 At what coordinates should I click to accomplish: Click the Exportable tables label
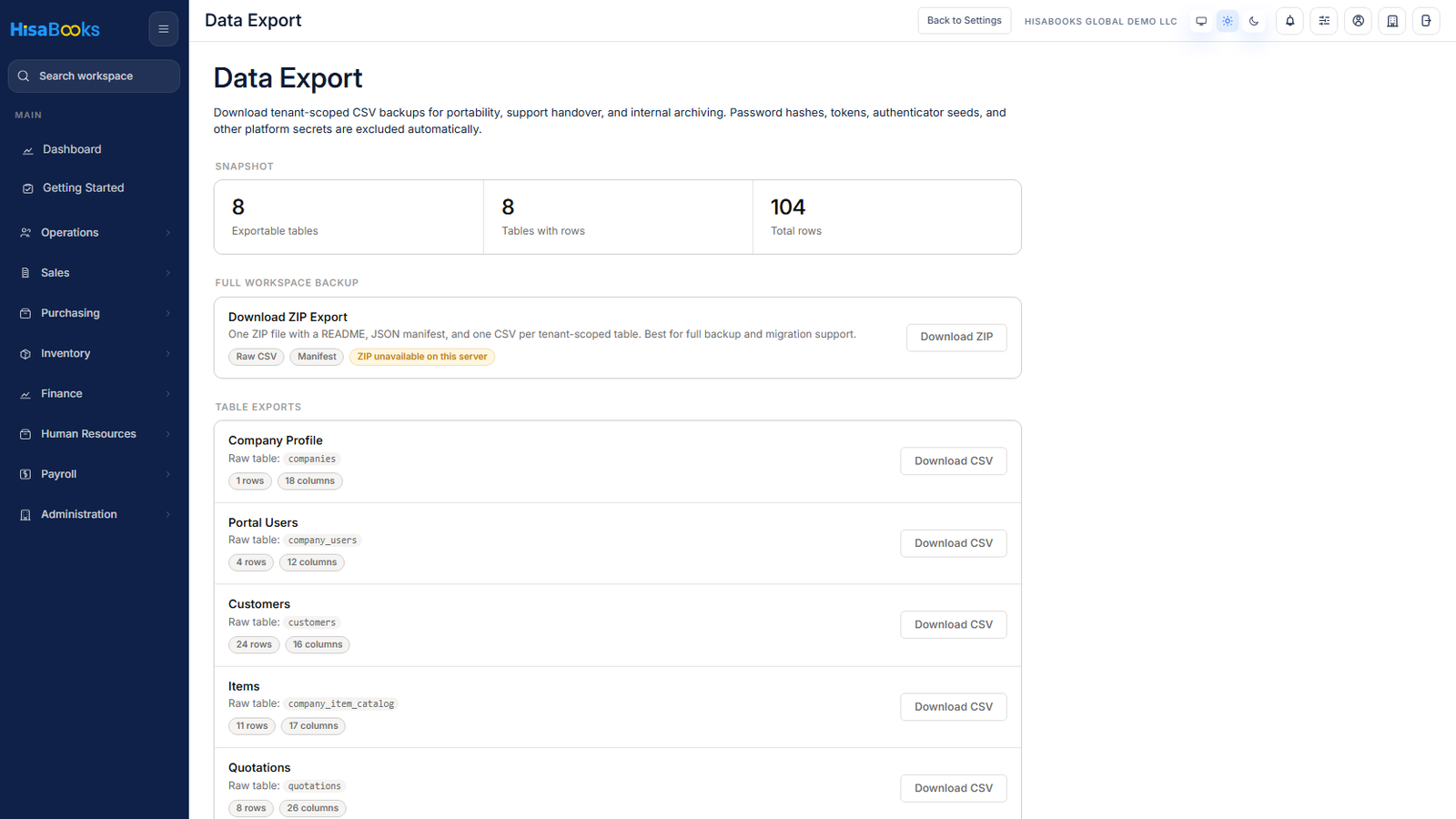[x=275, y=231]
